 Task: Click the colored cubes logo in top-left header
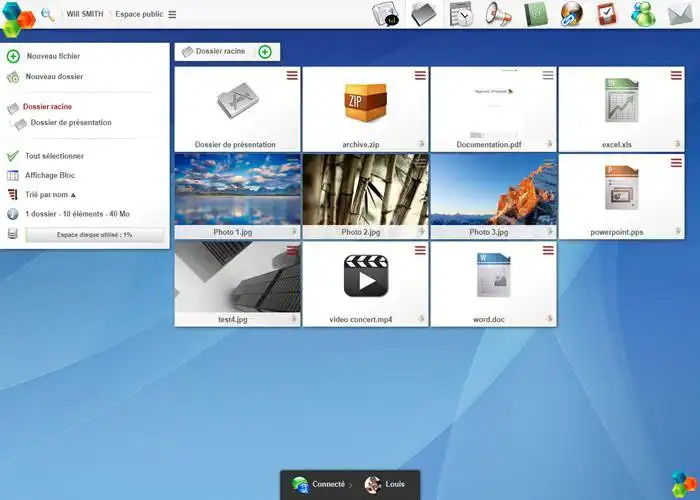point(18,19)
